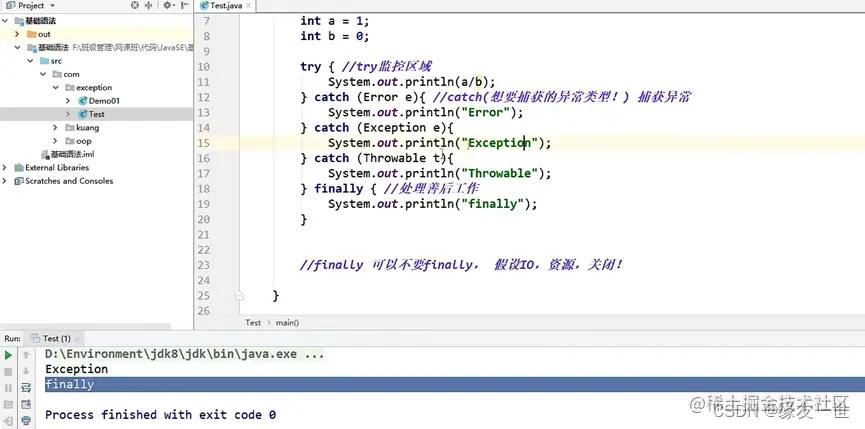Select the 基础语法.iml file

coord(67,154)
